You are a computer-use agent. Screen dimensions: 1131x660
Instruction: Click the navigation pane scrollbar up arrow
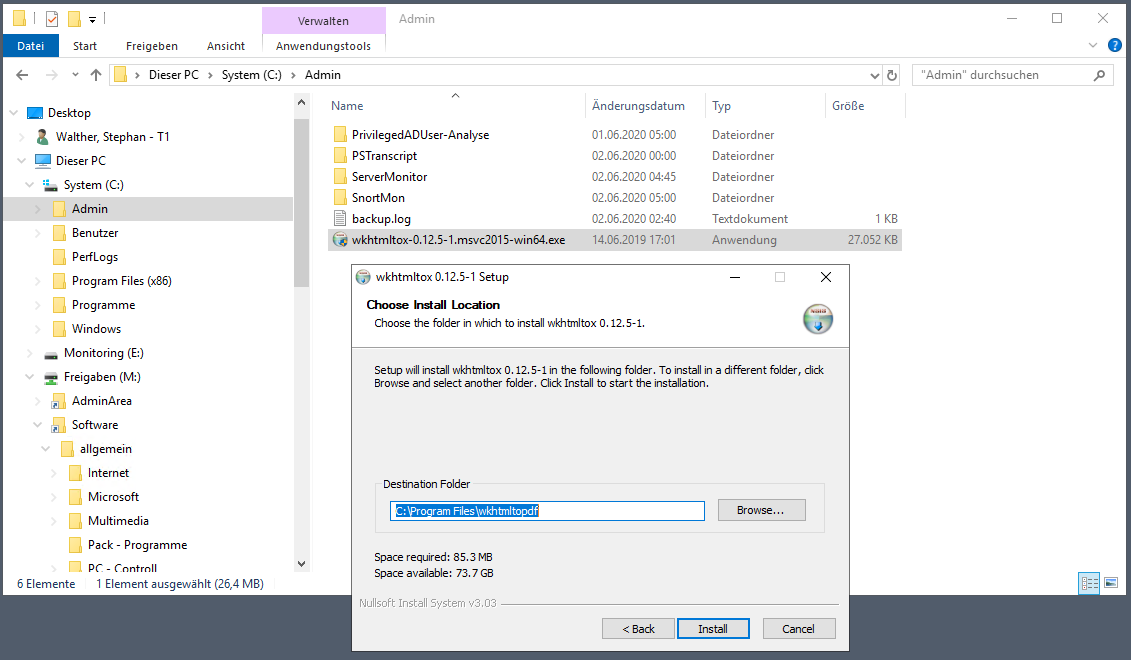point(302,103)
